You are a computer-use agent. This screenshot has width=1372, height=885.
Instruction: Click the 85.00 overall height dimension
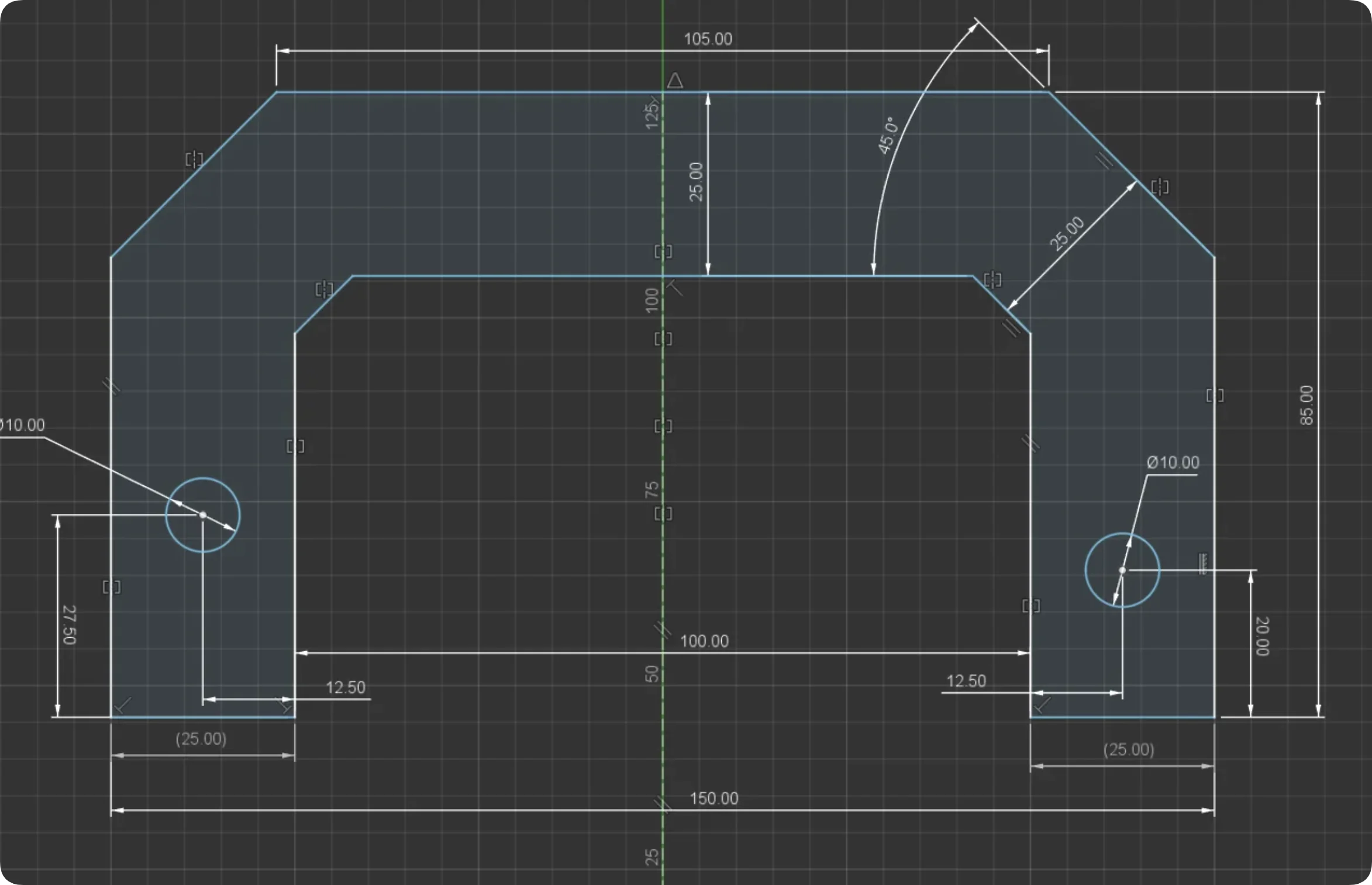tap(1306, 405)
